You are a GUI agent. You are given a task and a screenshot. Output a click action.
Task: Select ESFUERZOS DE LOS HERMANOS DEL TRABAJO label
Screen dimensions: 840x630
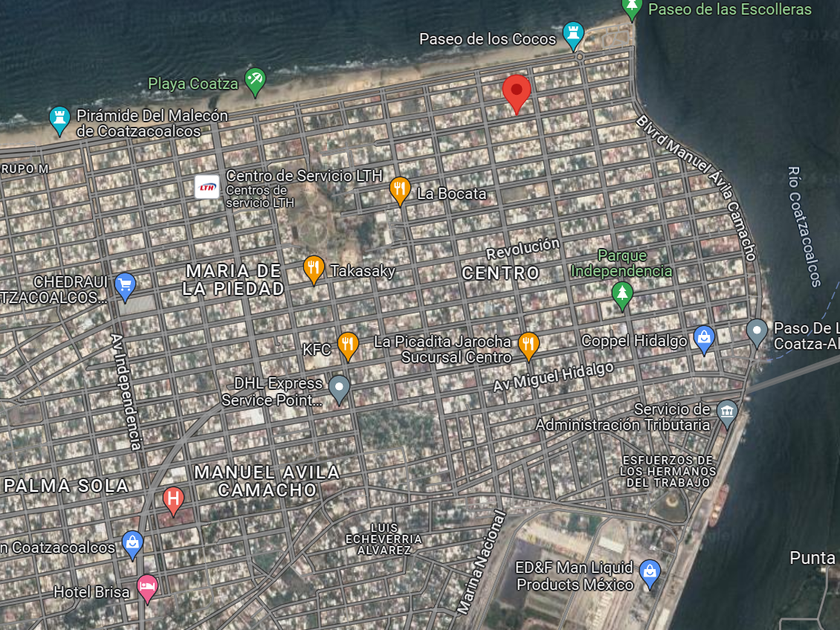tap(668, 471)
